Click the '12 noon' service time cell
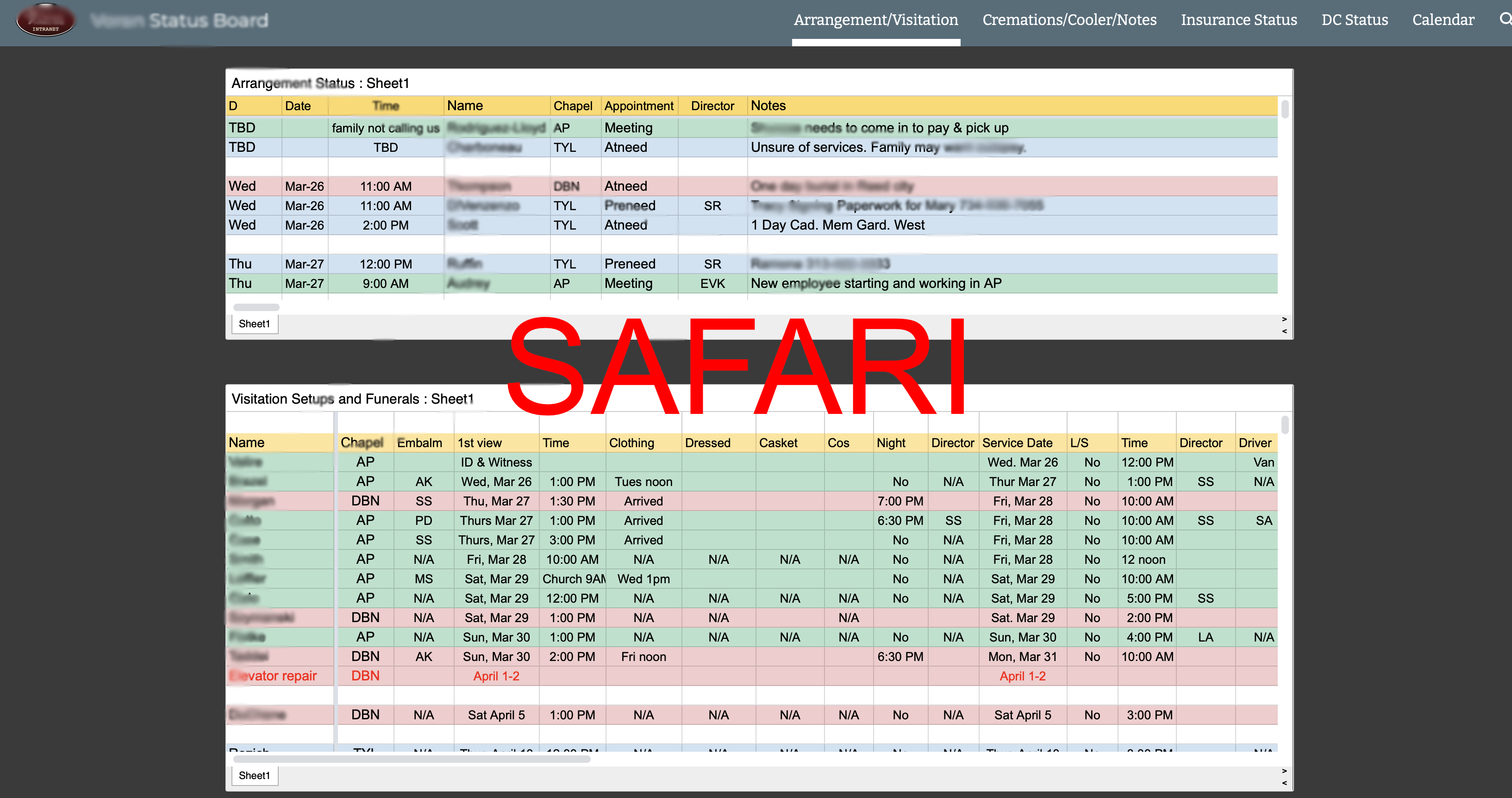1512x798 pixels. 1147,560
